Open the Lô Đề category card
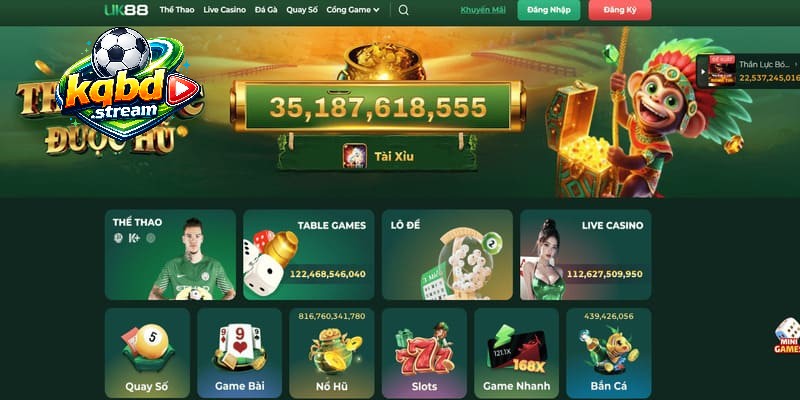This screenshot has height=400, width=800. (447, 255)
